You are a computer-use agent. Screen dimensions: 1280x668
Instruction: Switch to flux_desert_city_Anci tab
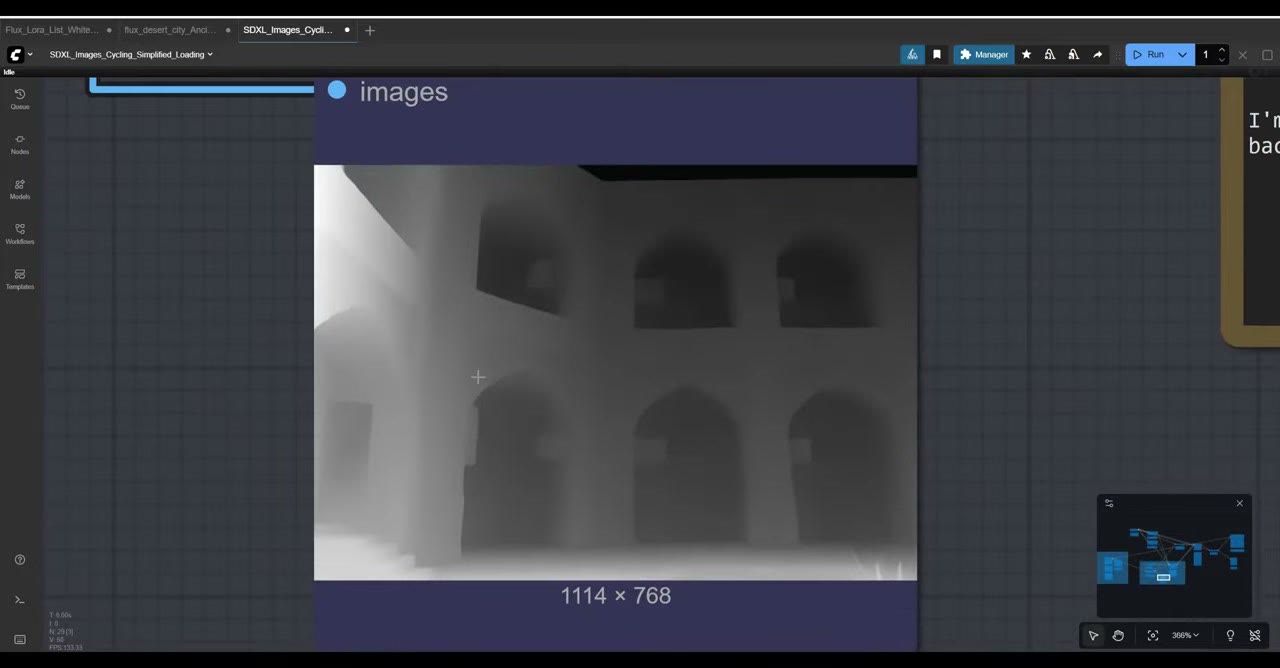click(x=170, y=30)
